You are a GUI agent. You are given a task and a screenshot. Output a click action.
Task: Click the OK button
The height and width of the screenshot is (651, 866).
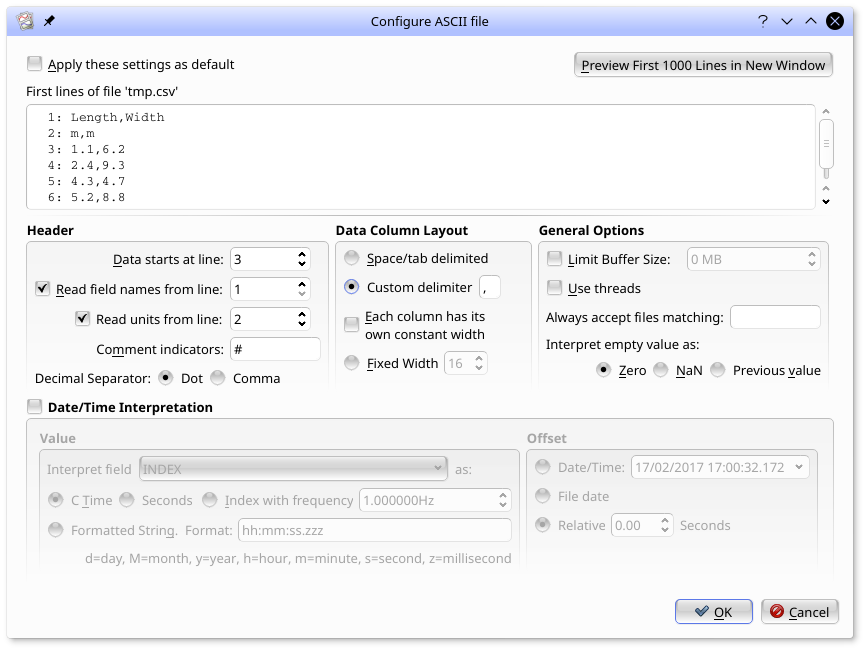(x=714, y=612)
